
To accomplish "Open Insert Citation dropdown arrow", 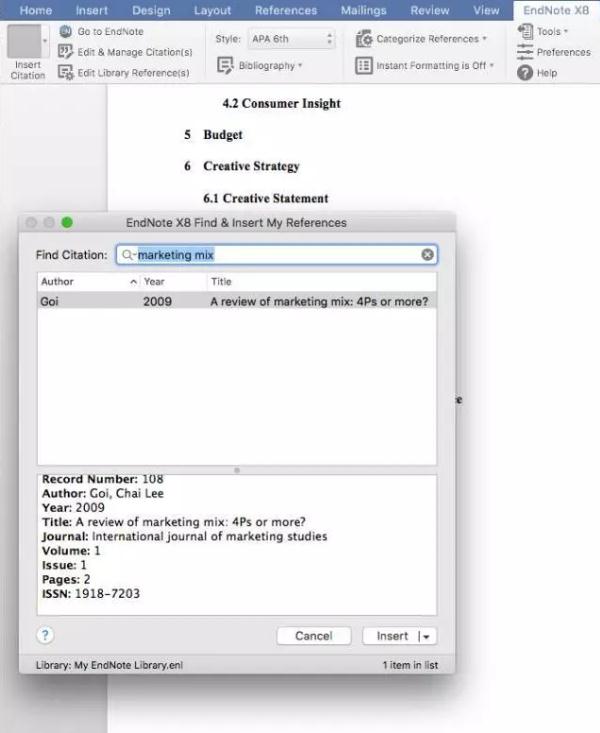I will coord(45,41).
